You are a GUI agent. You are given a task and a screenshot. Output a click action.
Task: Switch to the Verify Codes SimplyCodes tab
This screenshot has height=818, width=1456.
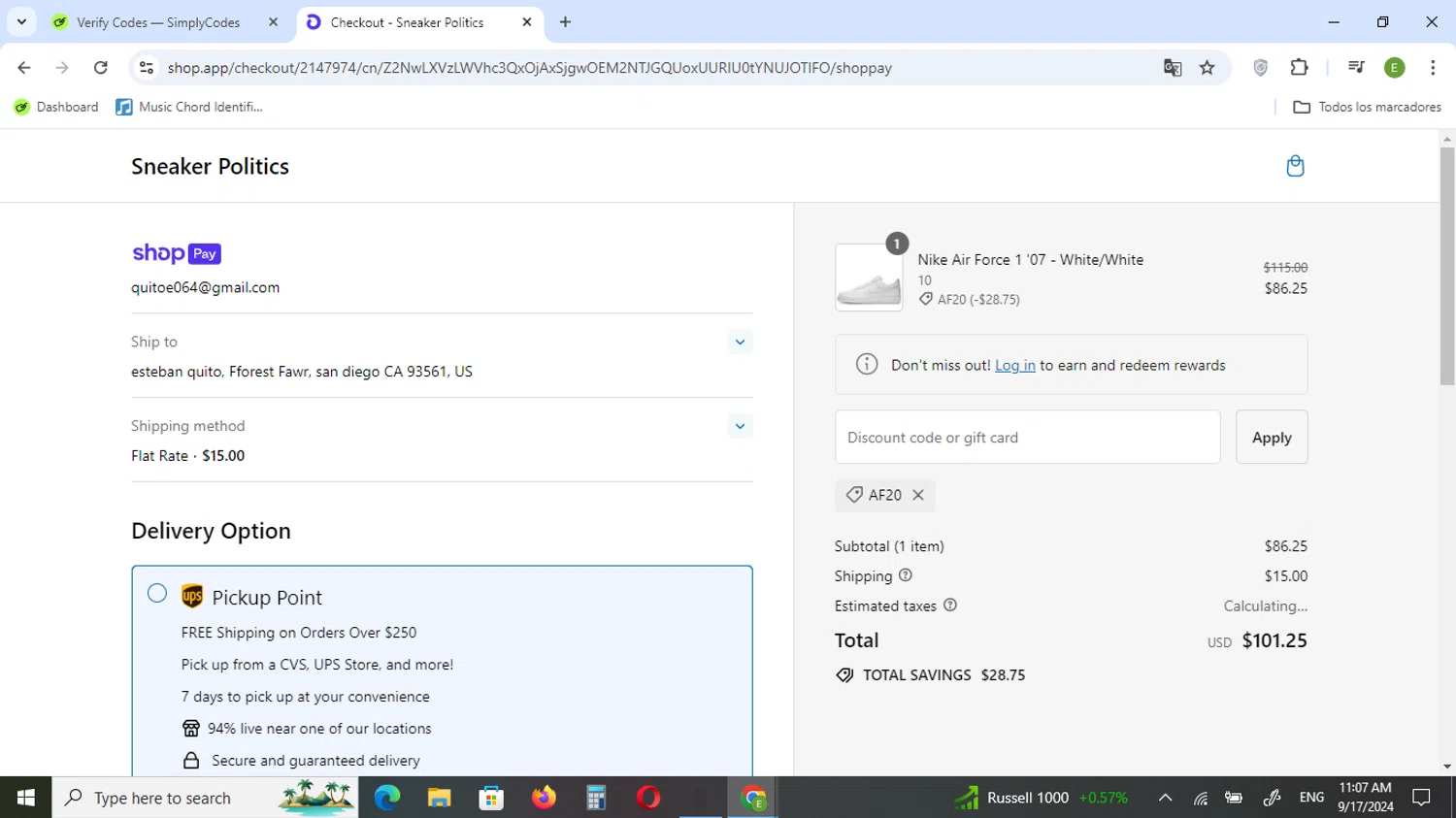point(166,22)
